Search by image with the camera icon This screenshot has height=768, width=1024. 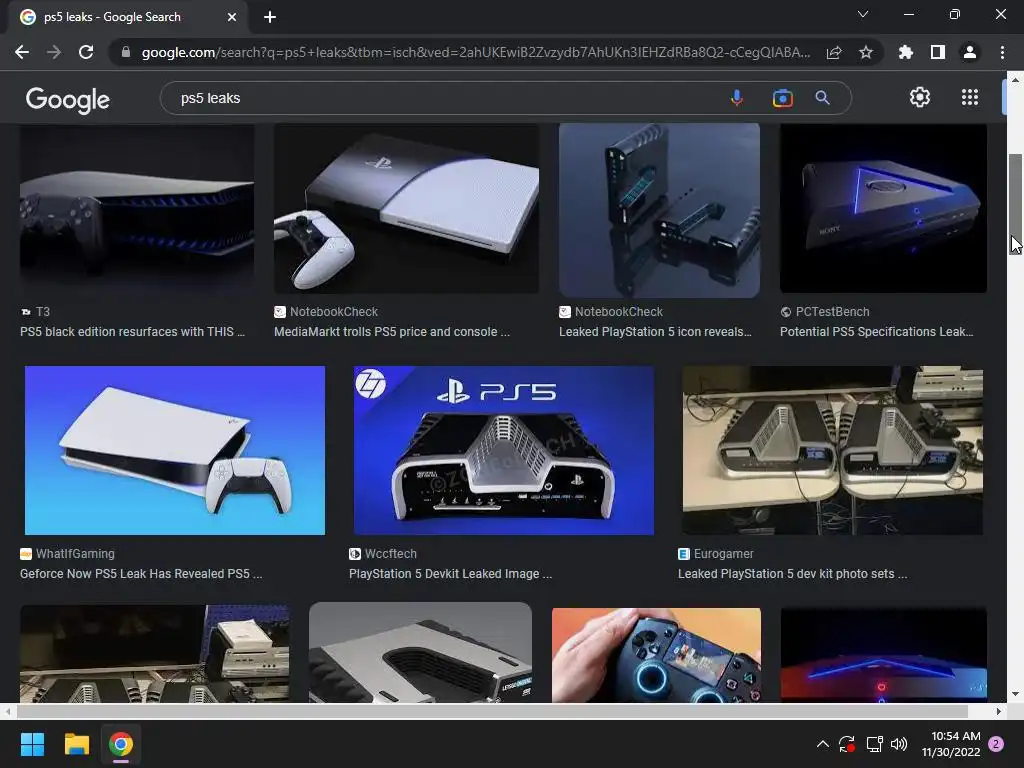pyautogui.click(x=782, y=98)
